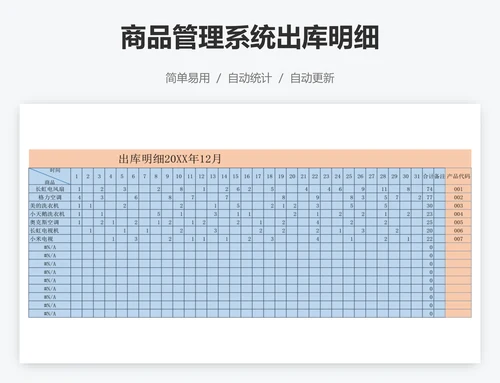
Task: Click the title 商品管理系统出库明细
Action: point(250,37)
